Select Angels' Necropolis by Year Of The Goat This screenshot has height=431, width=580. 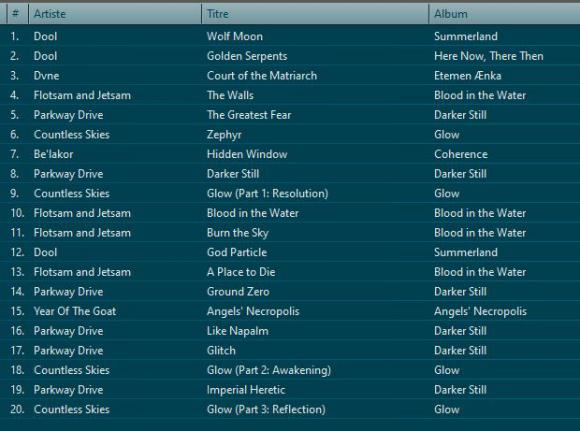[x=290, y=311]
